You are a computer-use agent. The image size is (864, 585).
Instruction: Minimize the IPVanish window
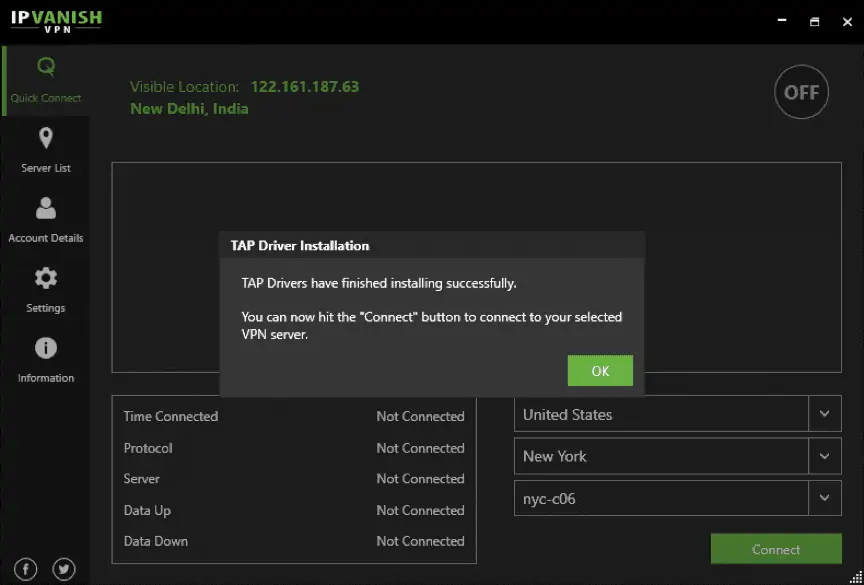click(782, 21)
